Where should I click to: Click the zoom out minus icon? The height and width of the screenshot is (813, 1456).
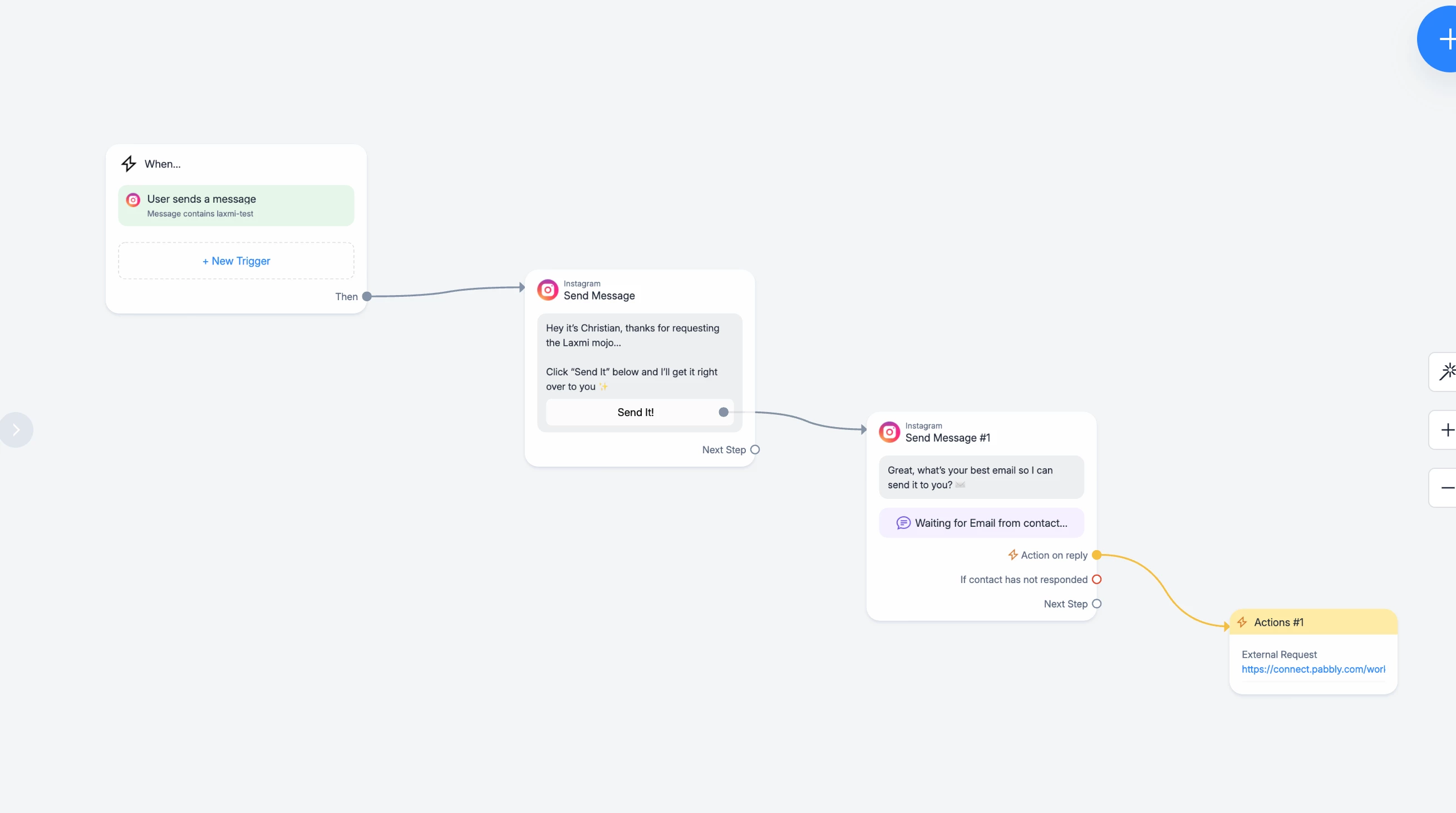tap(1447, 488)
